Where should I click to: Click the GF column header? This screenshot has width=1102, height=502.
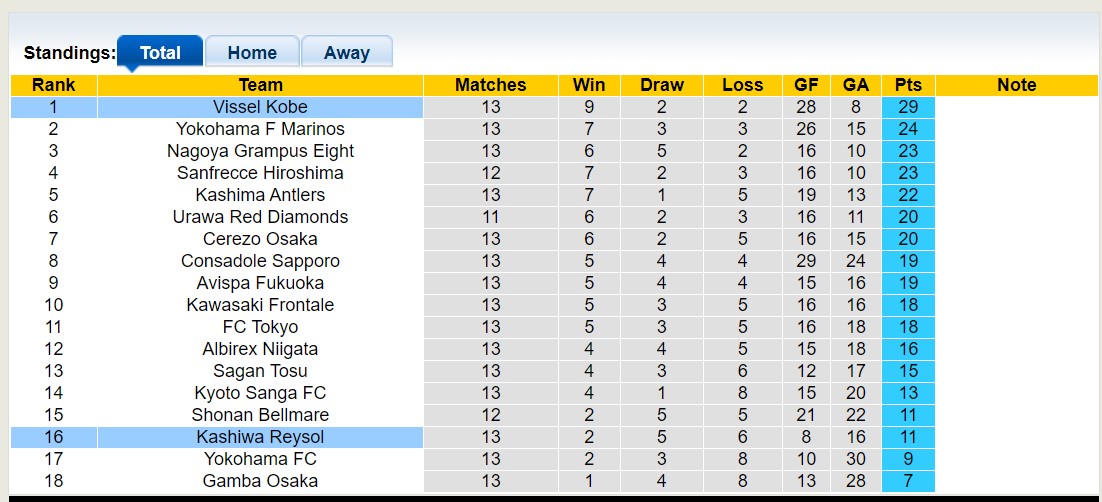pos(806,85)
